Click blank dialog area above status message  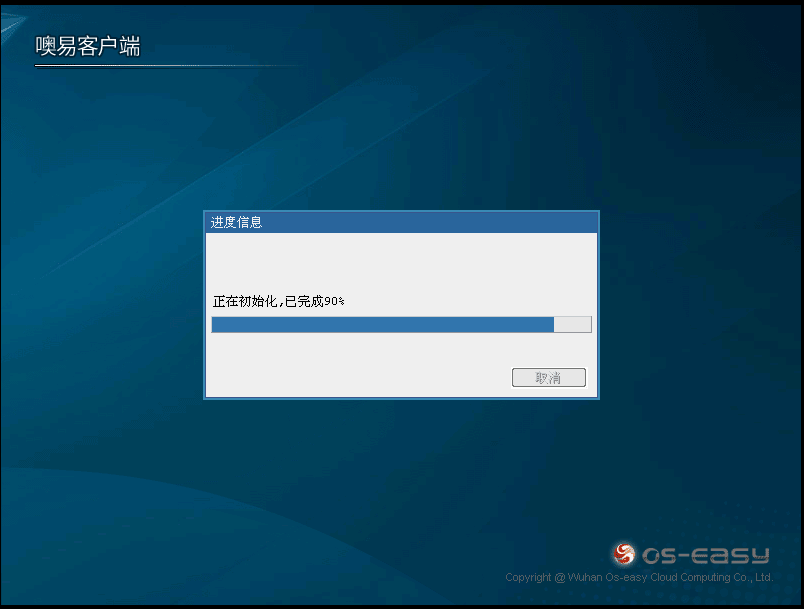[400, 262]
